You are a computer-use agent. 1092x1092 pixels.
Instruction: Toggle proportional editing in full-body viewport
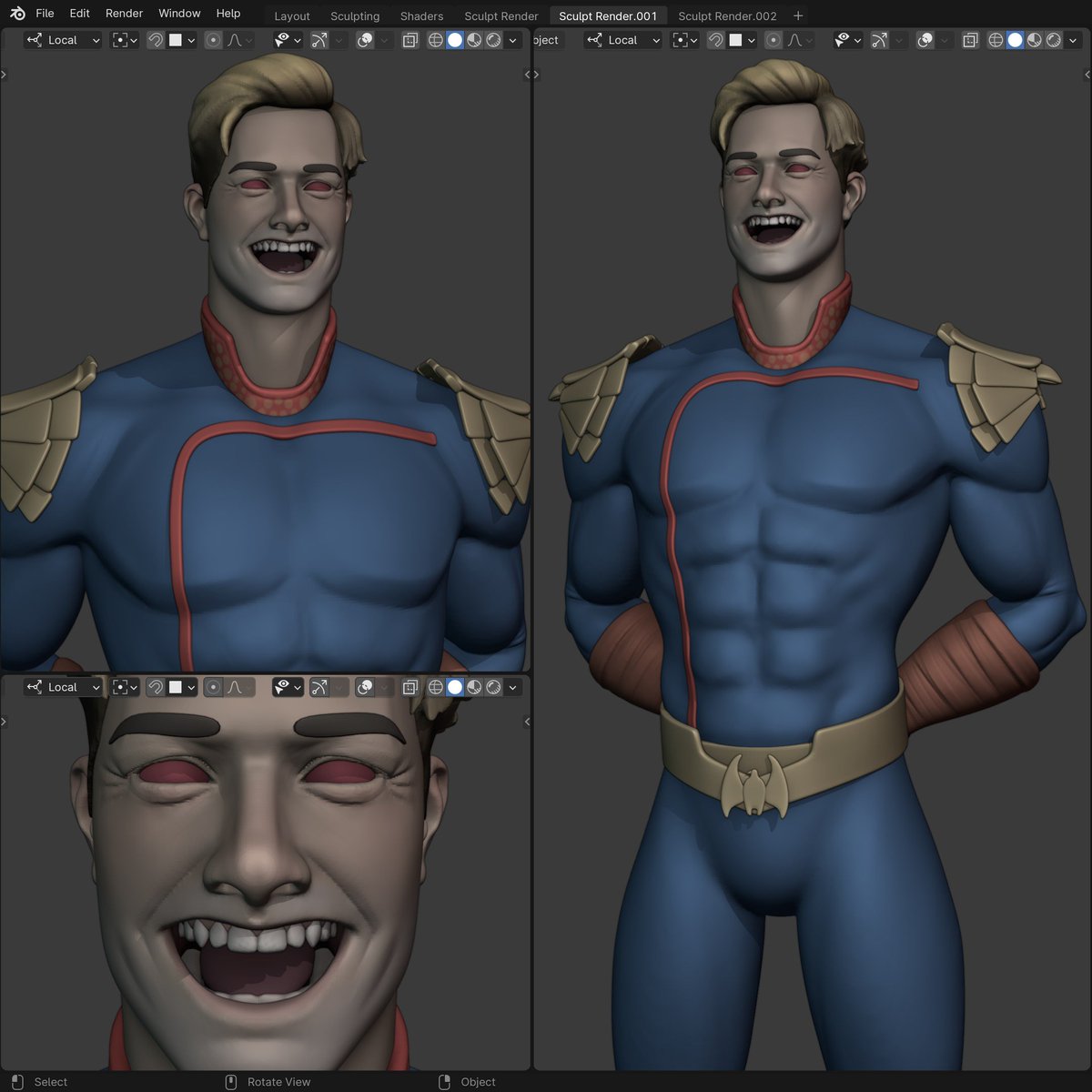[773, 40]
